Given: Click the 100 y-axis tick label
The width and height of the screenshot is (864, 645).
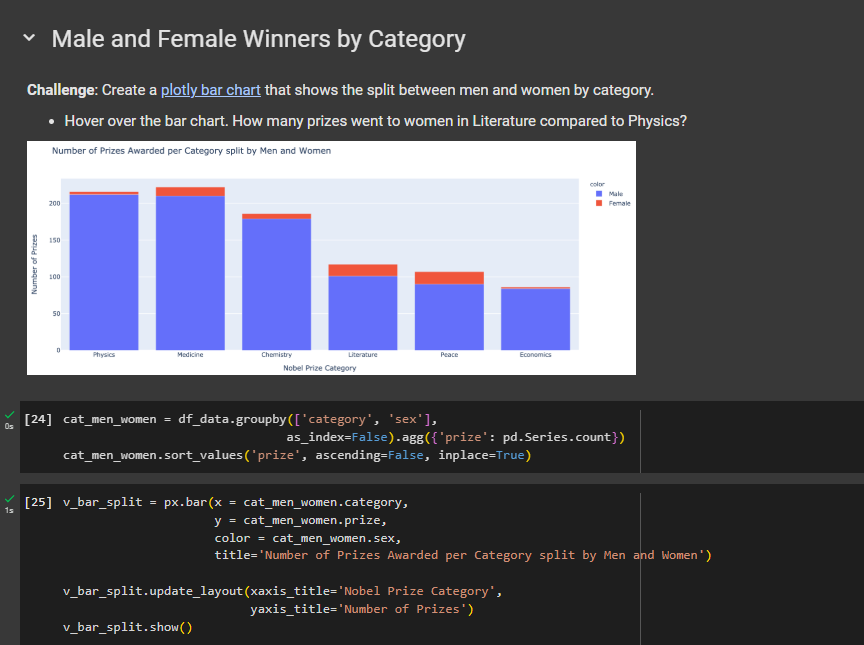Looking at the screenshot, I should [x=55, y=277].
